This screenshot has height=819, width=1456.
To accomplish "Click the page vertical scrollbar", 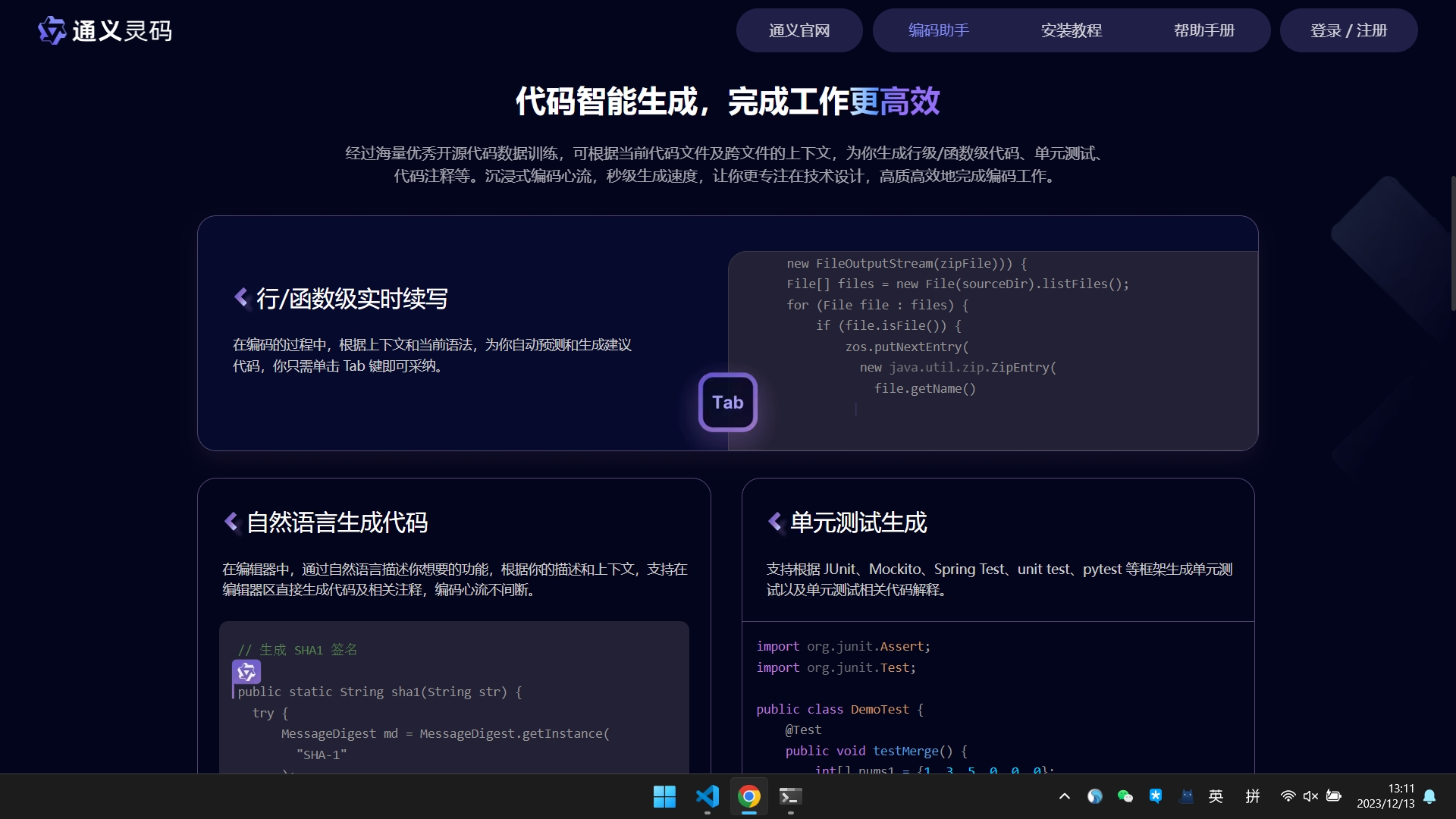I will point(1452,243).
